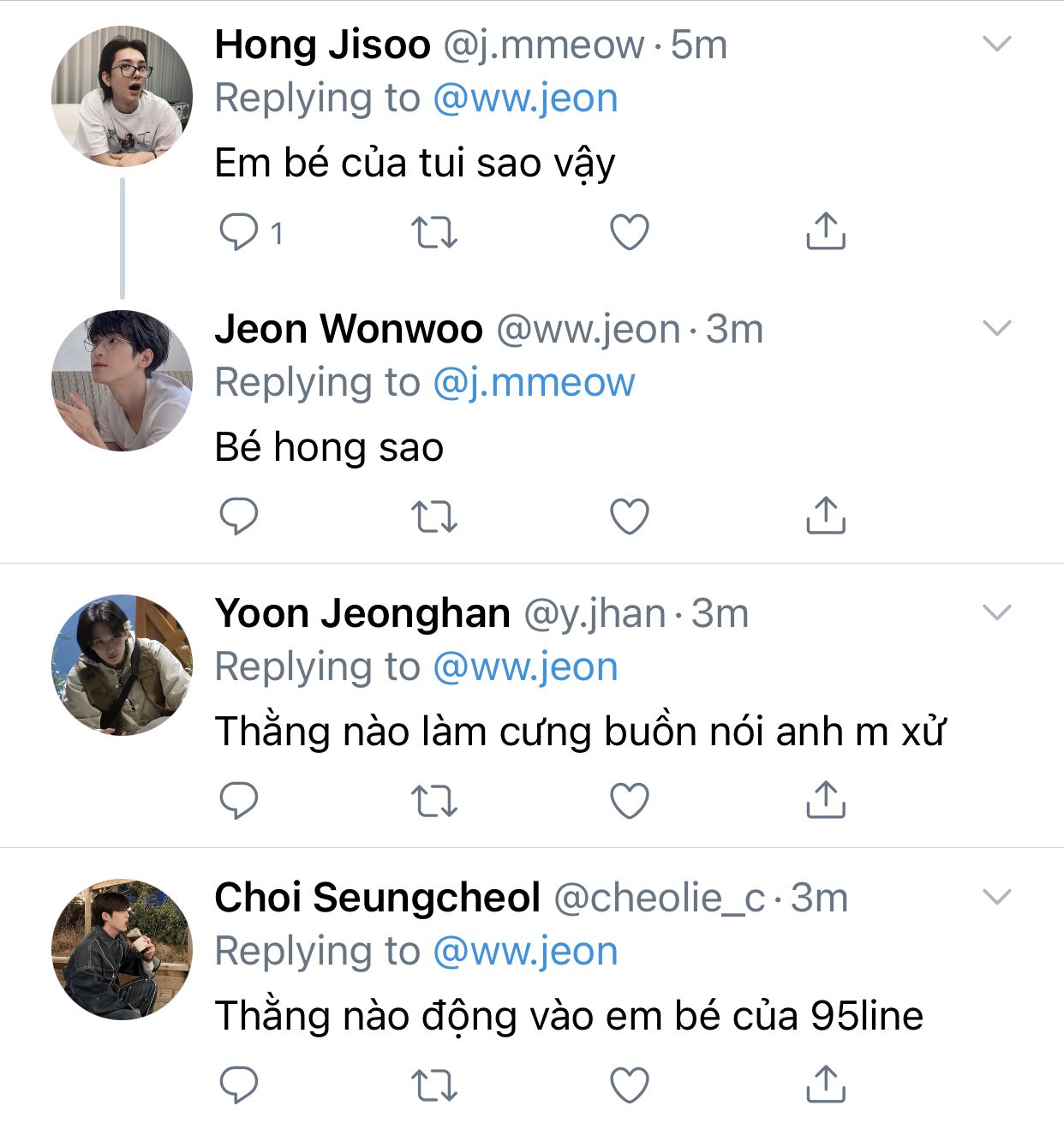View Hong Jisoo's profile picture
Image resolution: width=1064 pixels, height=1129 pixels.
click(122, 96)
